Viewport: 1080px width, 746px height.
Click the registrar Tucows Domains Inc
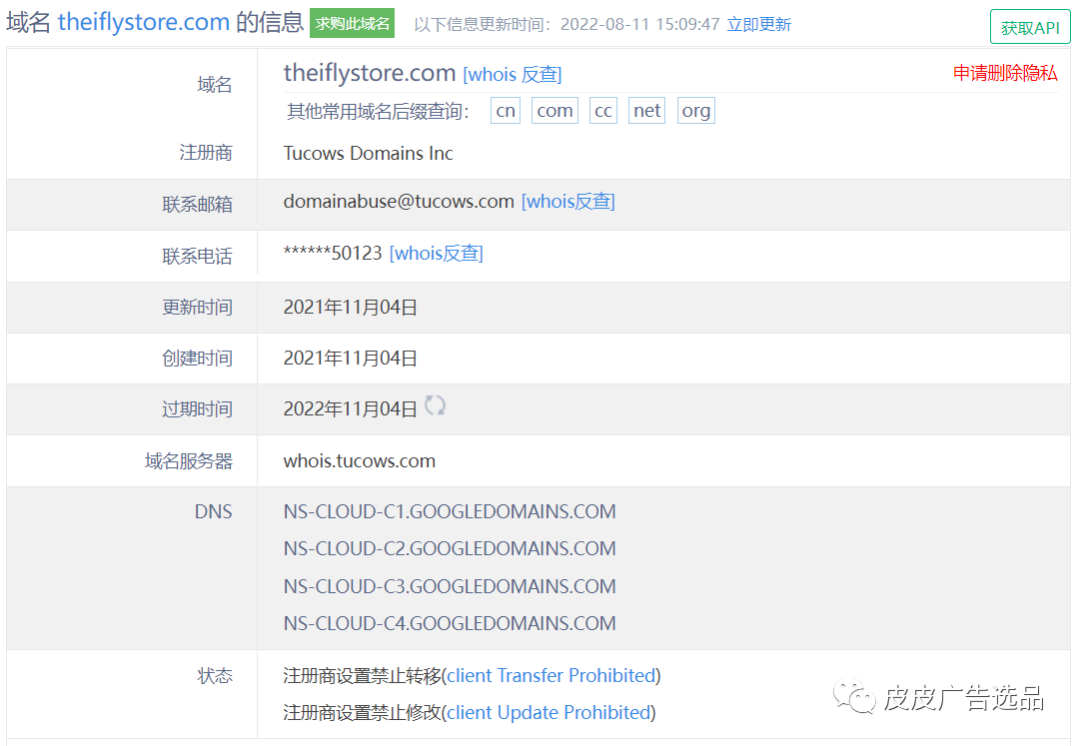coord(368,153)
